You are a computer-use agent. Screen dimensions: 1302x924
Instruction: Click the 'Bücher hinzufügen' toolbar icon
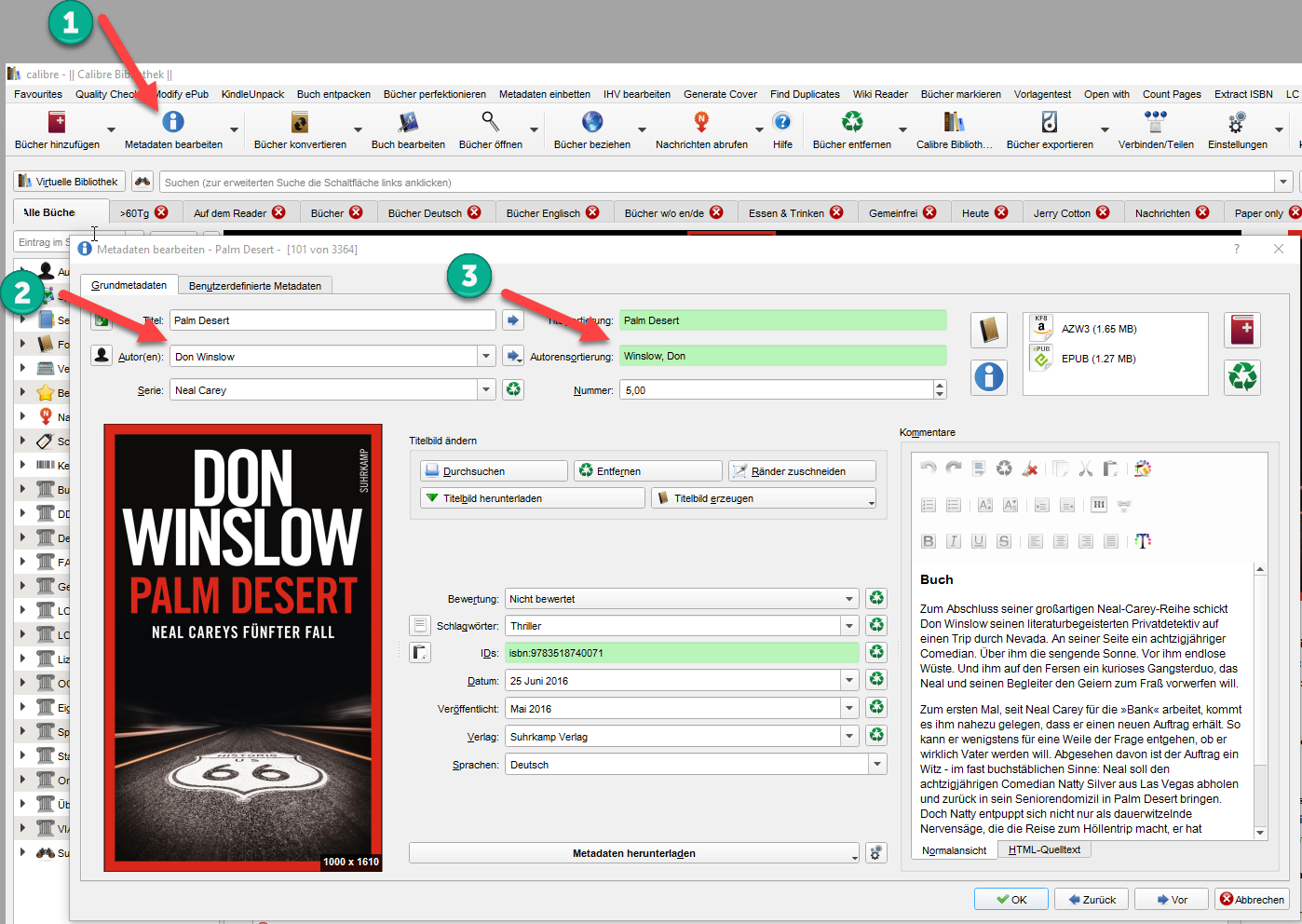pos(57,122)
